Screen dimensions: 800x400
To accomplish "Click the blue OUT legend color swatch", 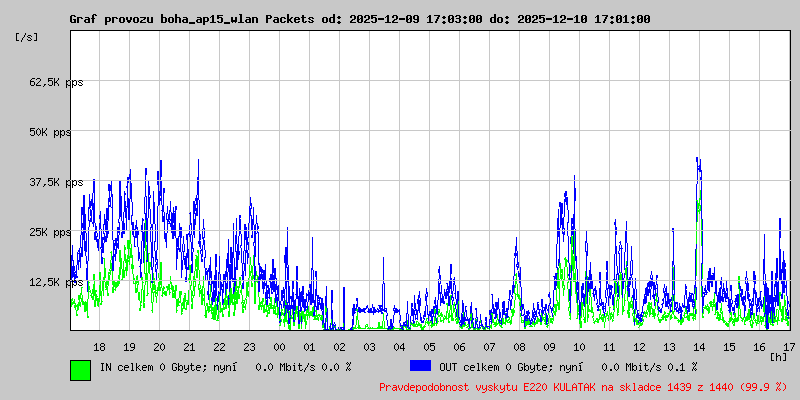I will tap(420, 366).
